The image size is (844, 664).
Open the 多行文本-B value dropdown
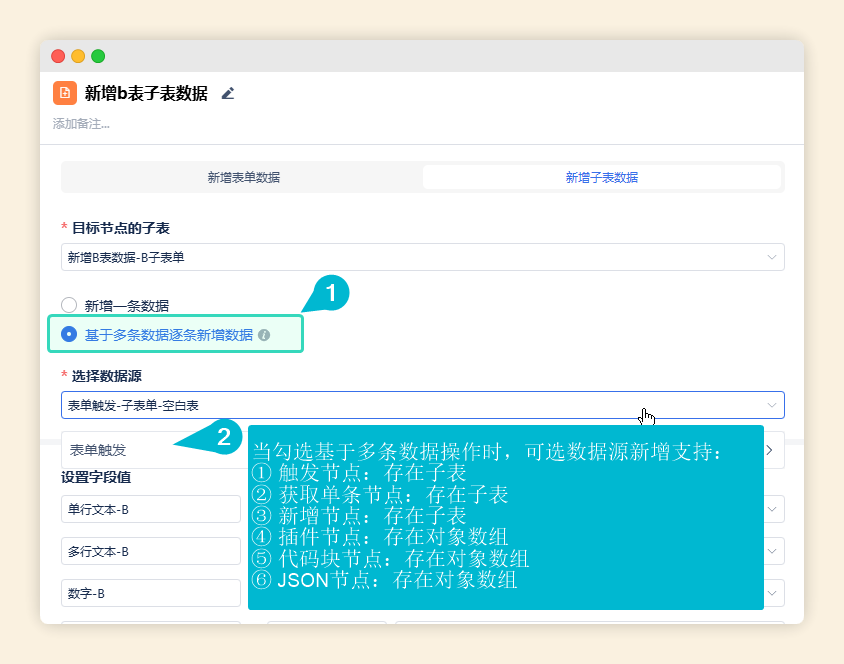(771, 551)
